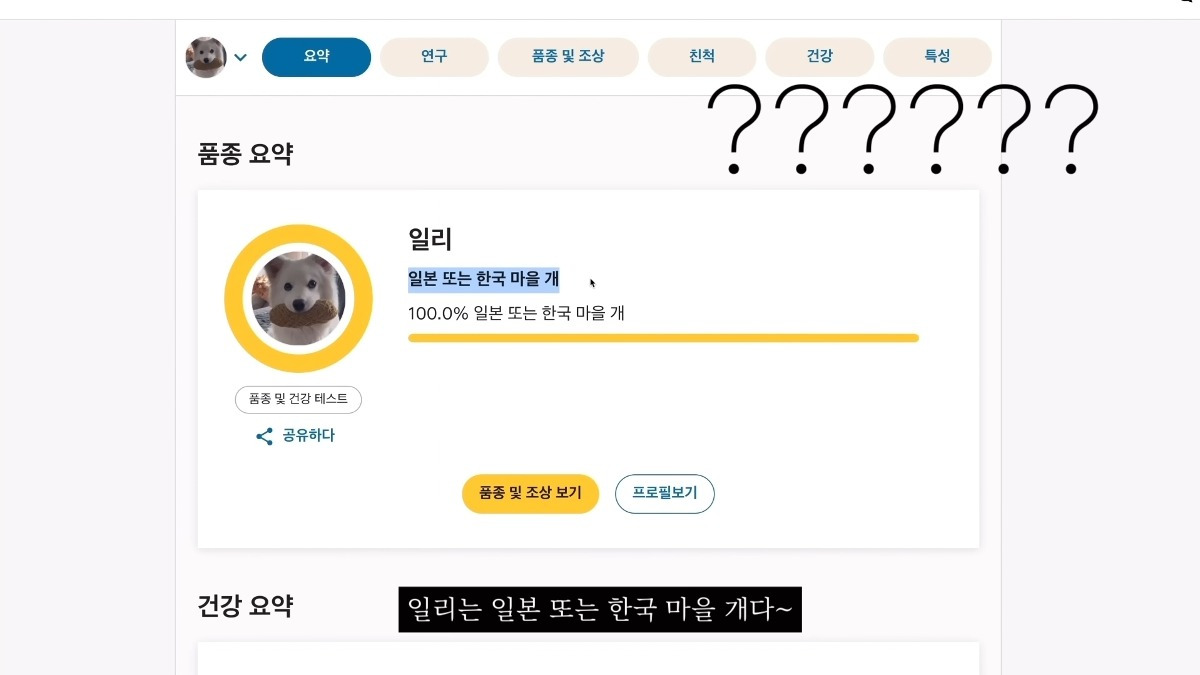Go to the 친척 tab
This screenshot has height=675, width=1200.
point(702,57)
